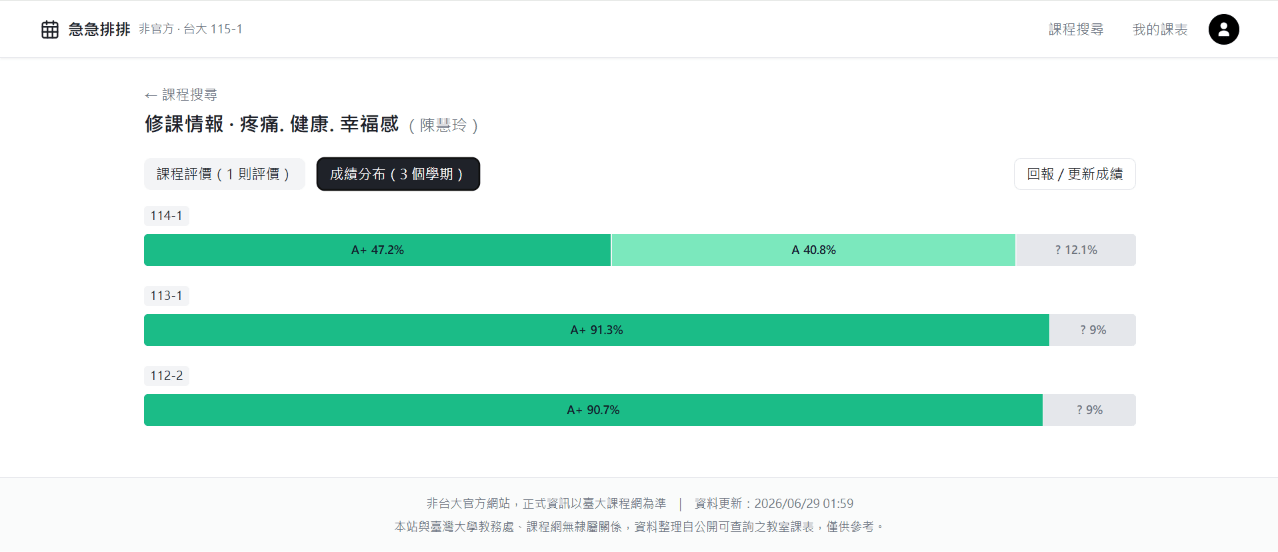Click the A+ 91.3% bar segment

596,330
